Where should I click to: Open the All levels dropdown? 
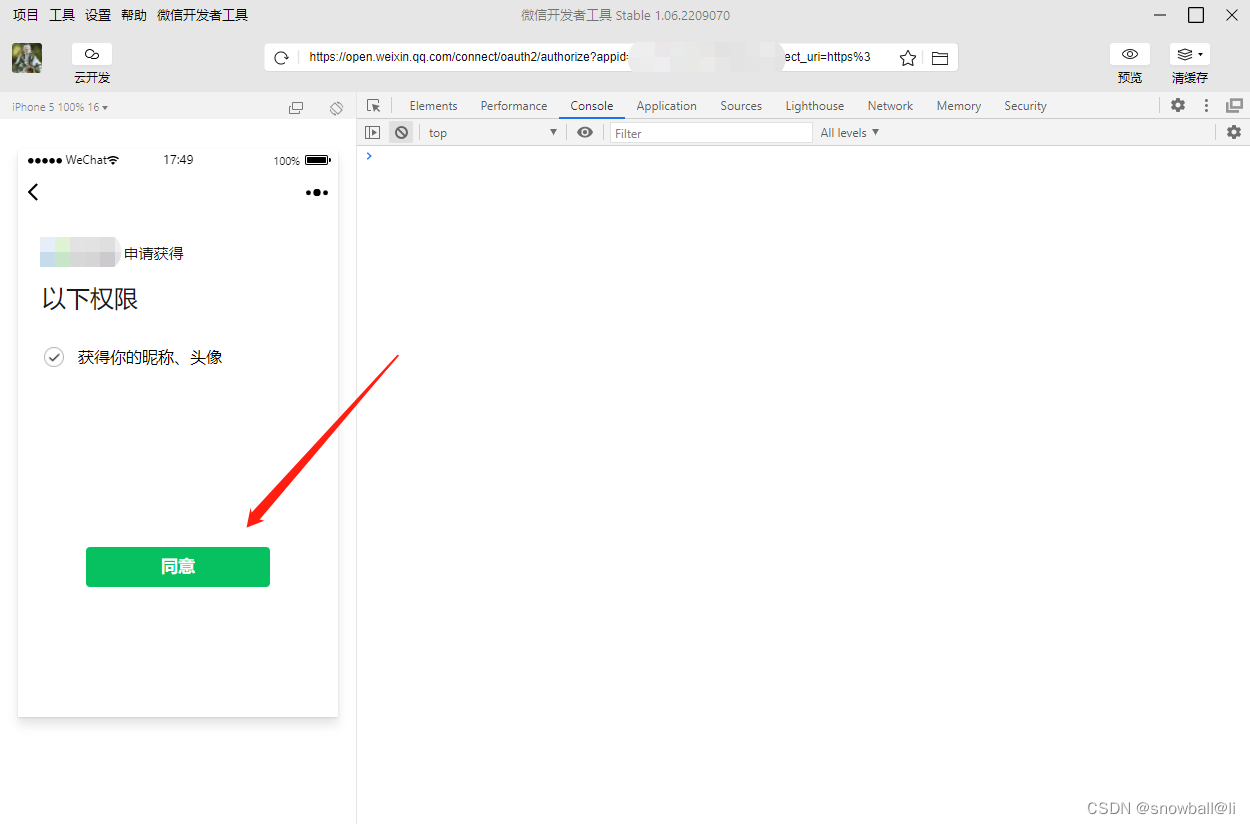[x=850, y=132]
